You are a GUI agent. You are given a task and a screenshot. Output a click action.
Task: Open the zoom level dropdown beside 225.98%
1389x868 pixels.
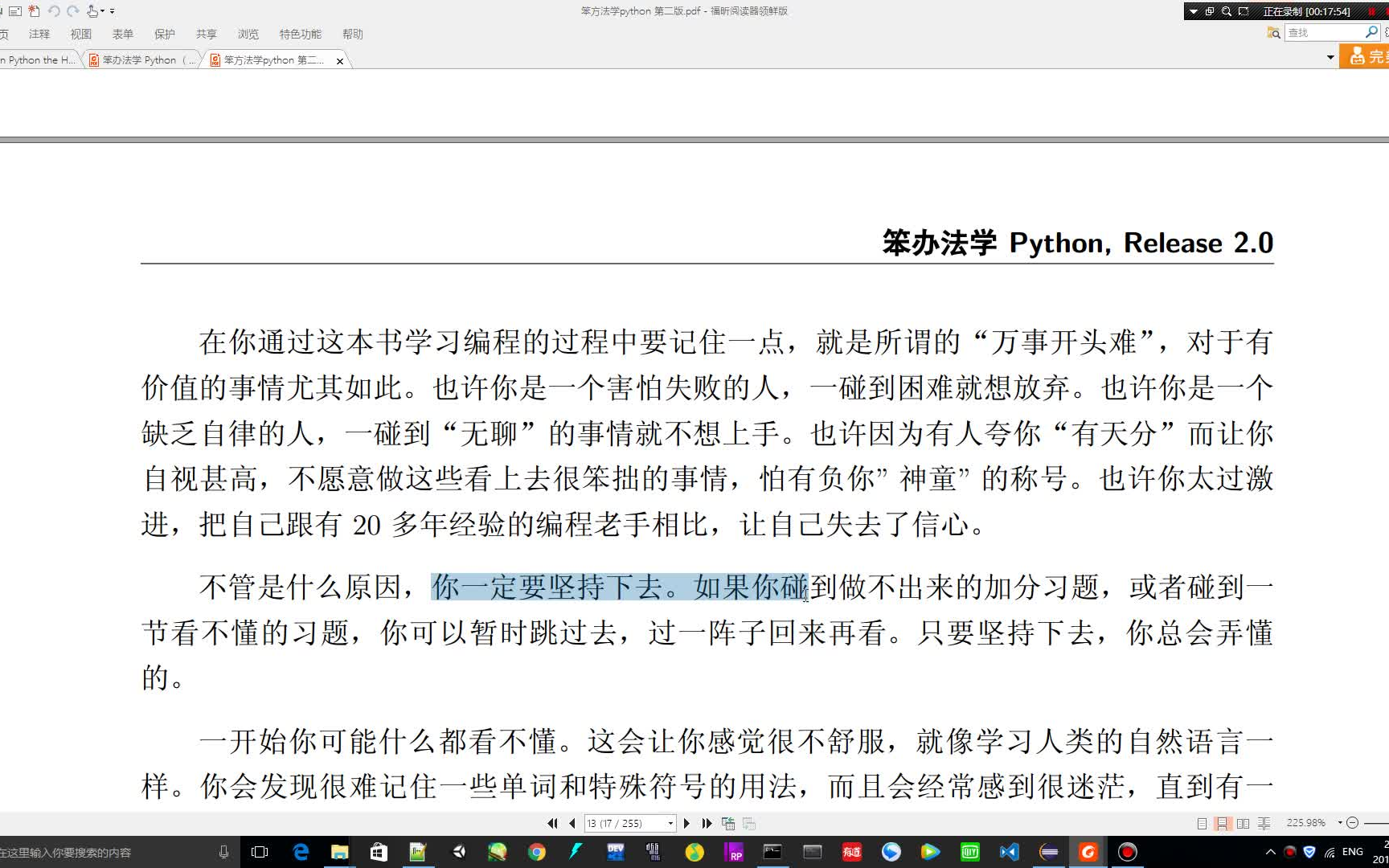(x=1339, y=823)
